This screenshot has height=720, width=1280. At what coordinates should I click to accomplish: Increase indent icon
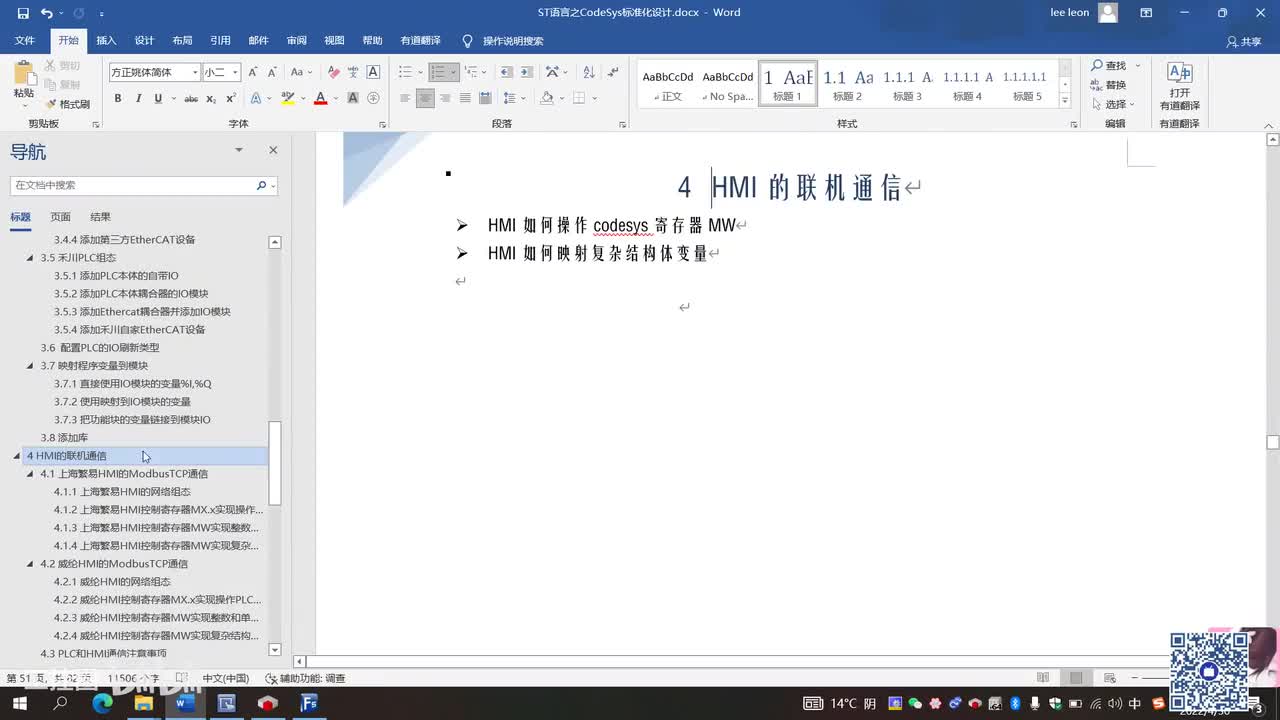(x=526, y=72)
